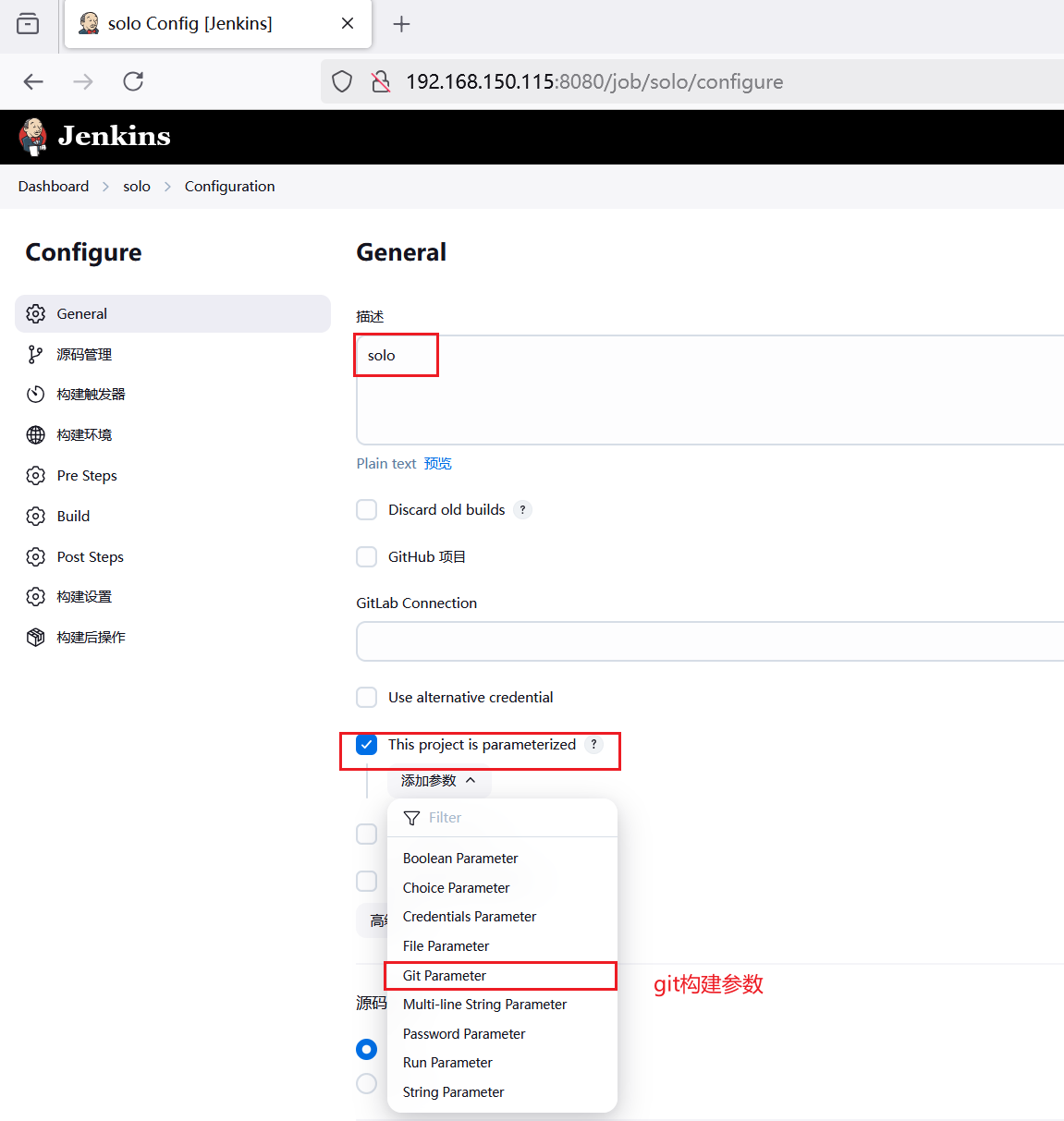Close the solo Config tab

[348, 23]
